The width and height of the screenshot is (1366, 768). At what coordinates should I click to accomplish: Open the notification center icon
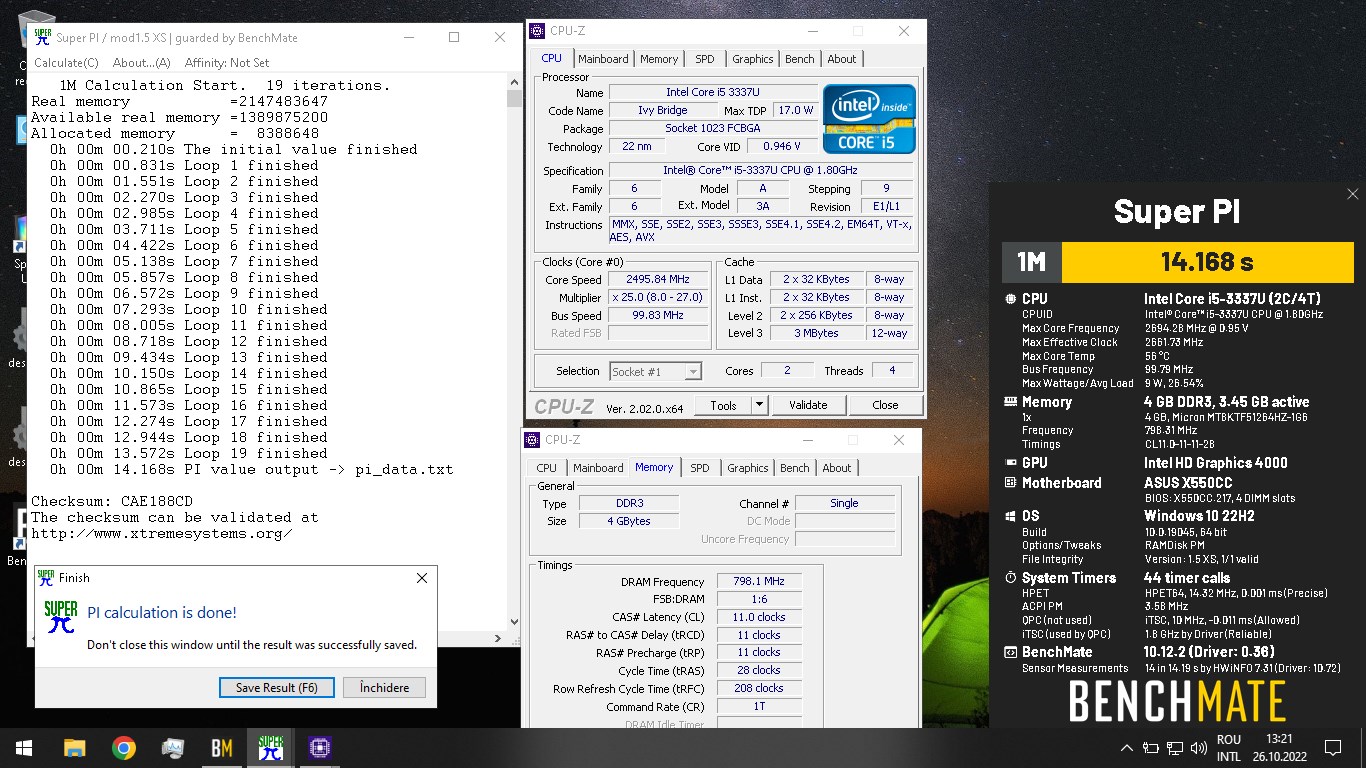coord(1332,748)
